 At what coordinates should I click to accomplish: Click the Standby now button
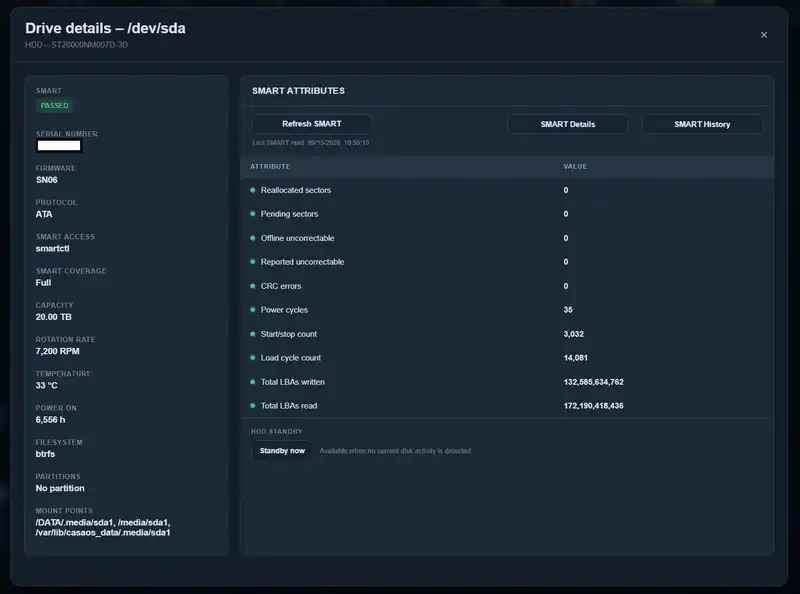[282, 451]
